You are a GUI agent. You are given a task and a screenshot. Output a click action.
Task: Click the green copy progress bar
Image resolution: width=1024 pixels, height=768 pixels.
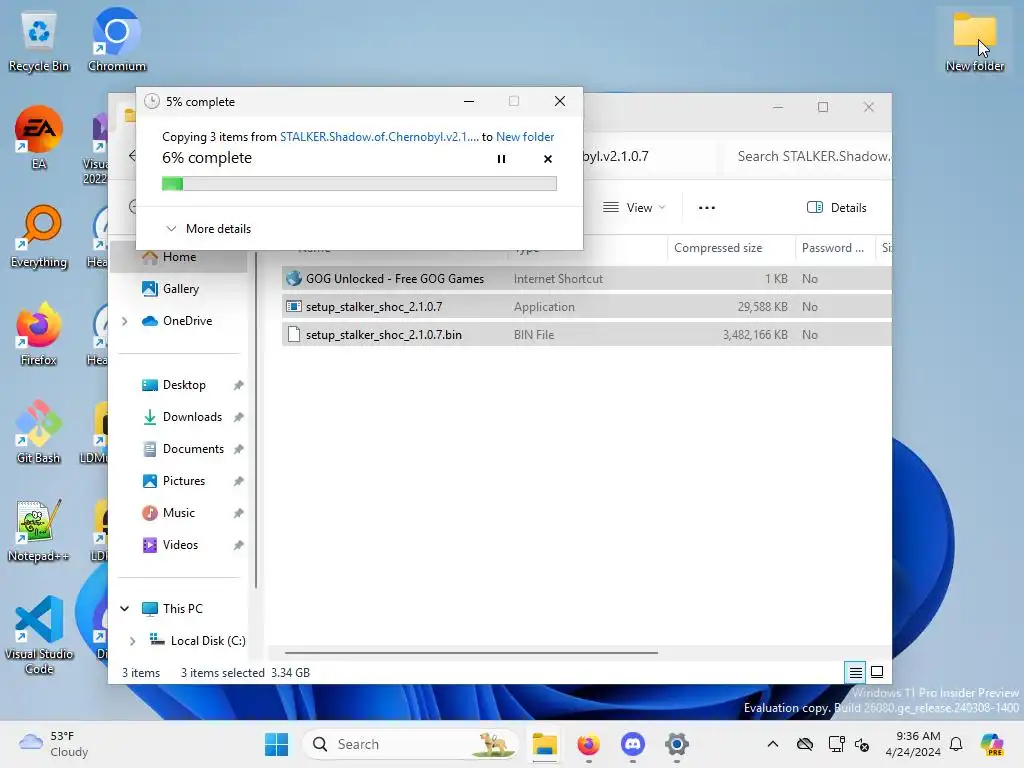(x=359, y=184)
